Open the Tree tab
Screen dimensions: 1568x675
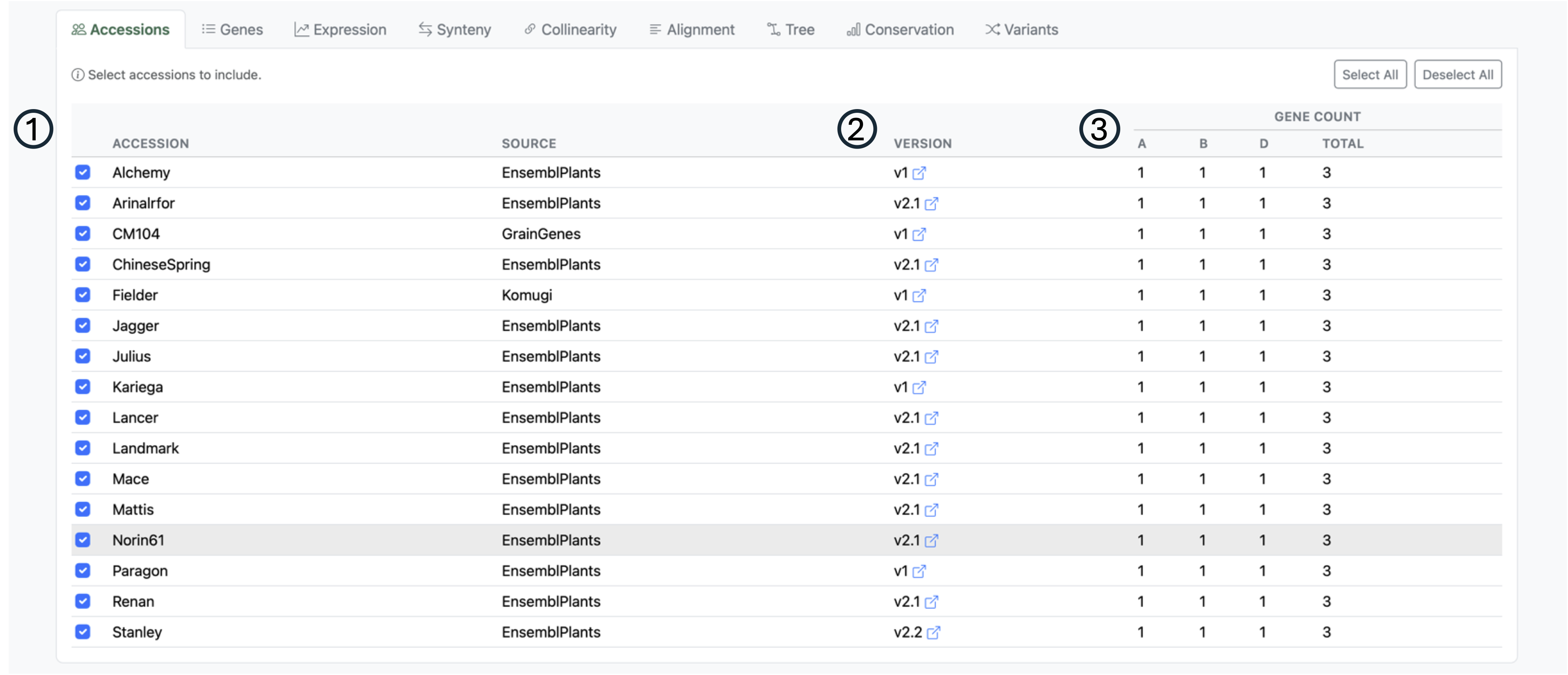click(x=791, y=29)
